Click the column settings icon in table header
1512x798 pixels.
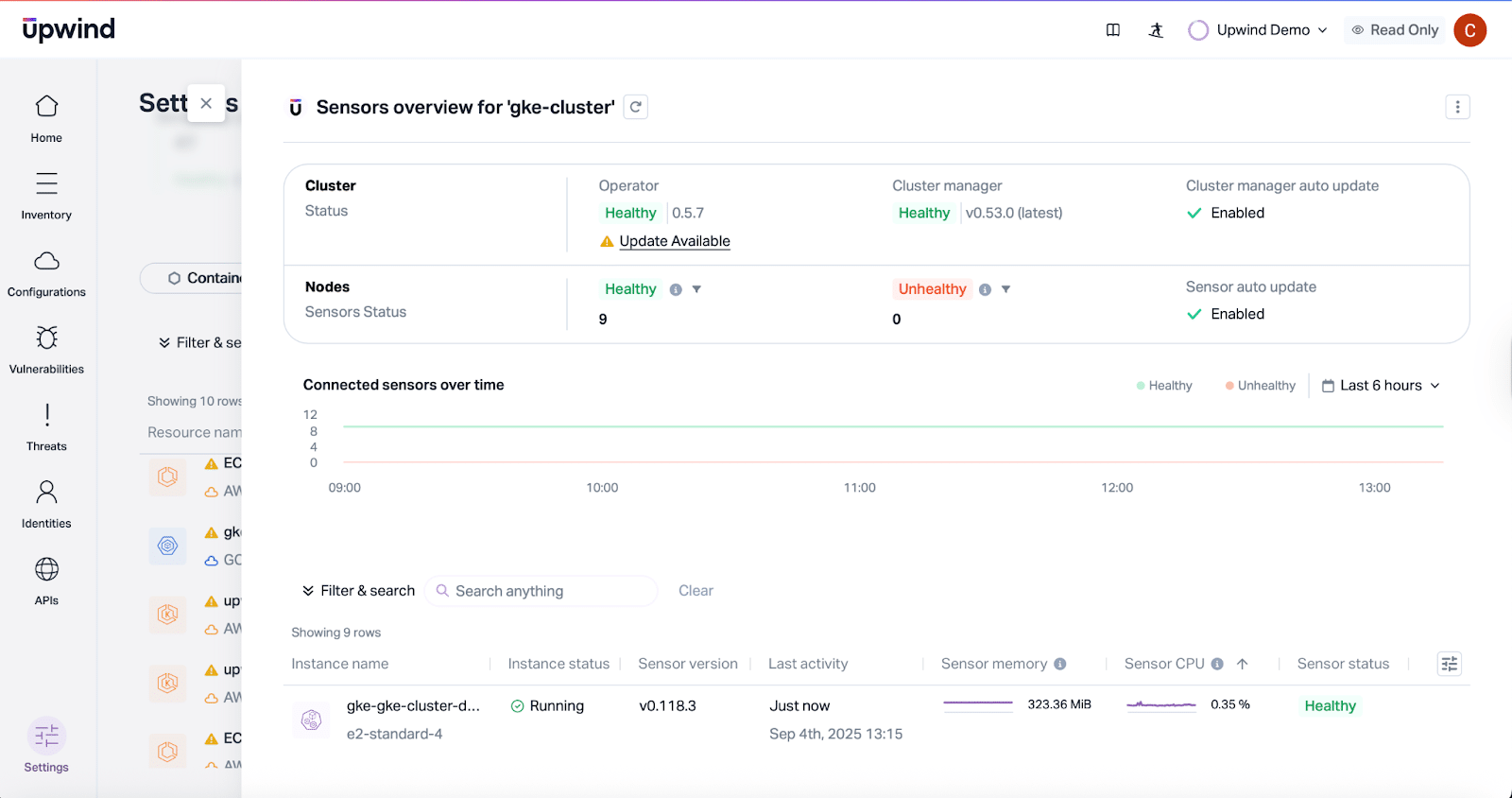[1449, 664]
